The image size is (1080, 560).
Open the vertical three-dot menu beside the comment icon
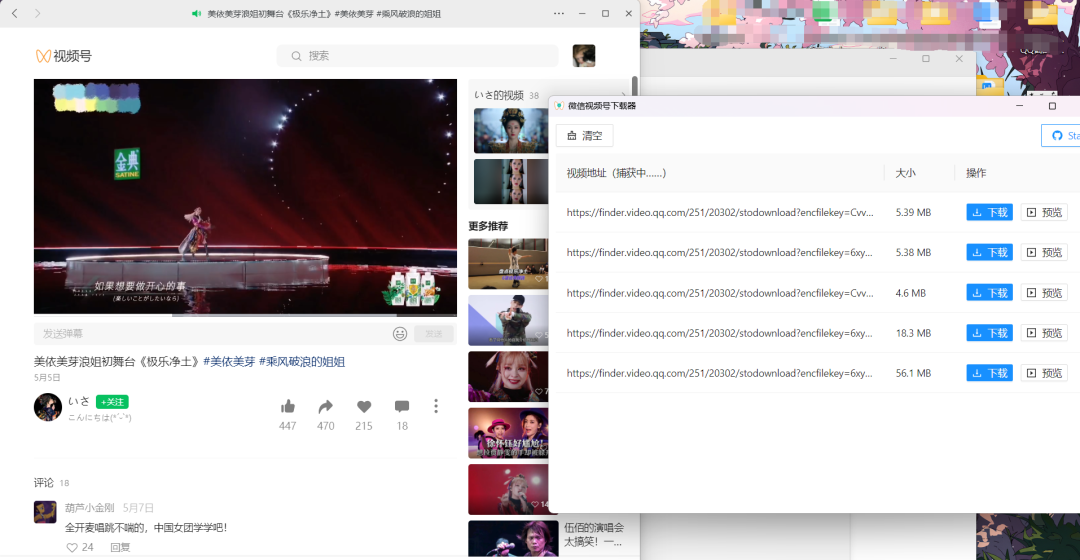[436, 406]
